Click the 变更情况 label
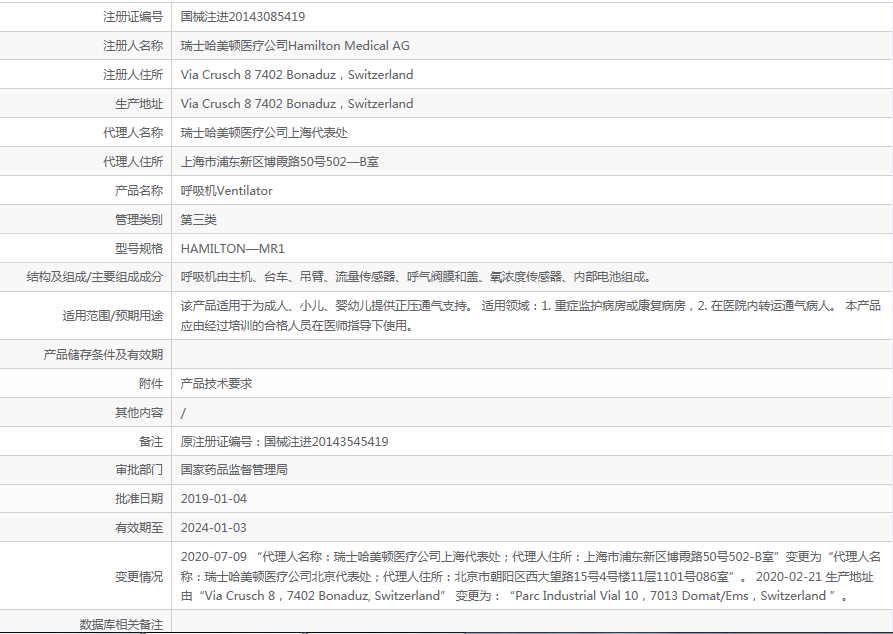893x634 pixels. tap(139, 576)
